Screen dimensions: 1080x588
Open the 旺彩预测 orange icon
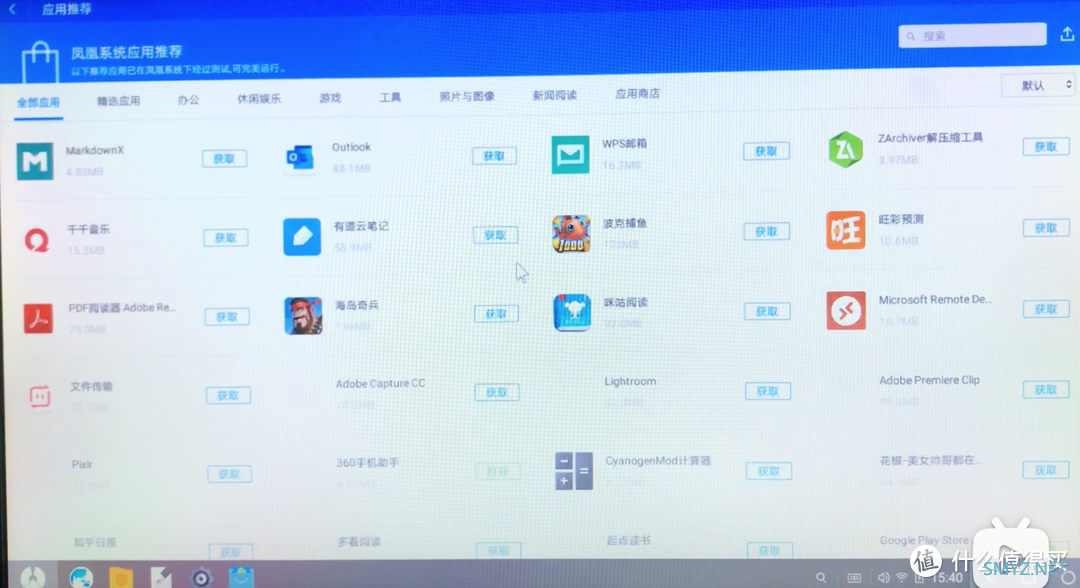[845, 230]
